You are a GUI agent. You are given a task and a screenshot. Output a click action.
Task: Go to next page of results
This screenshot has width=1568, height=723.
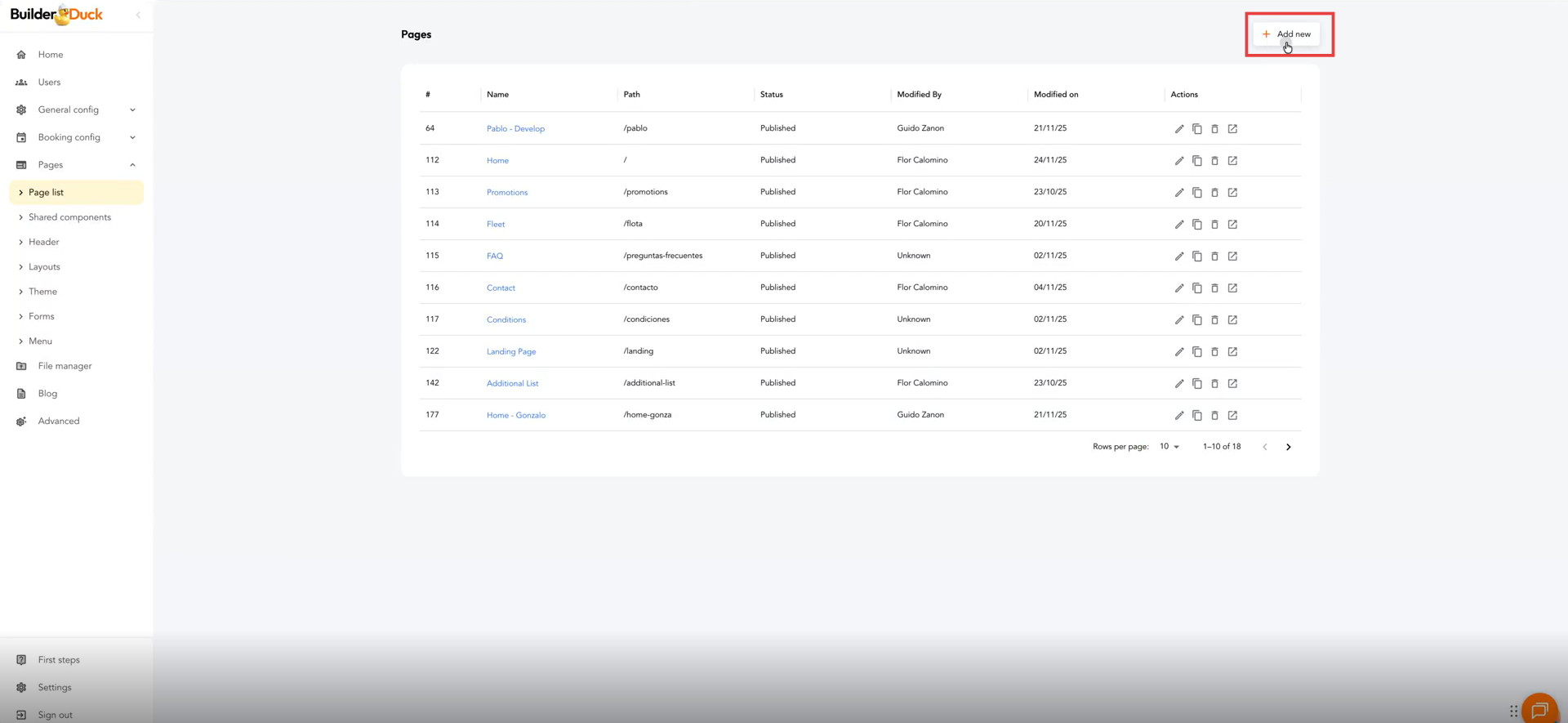(x=1288, y=447)
